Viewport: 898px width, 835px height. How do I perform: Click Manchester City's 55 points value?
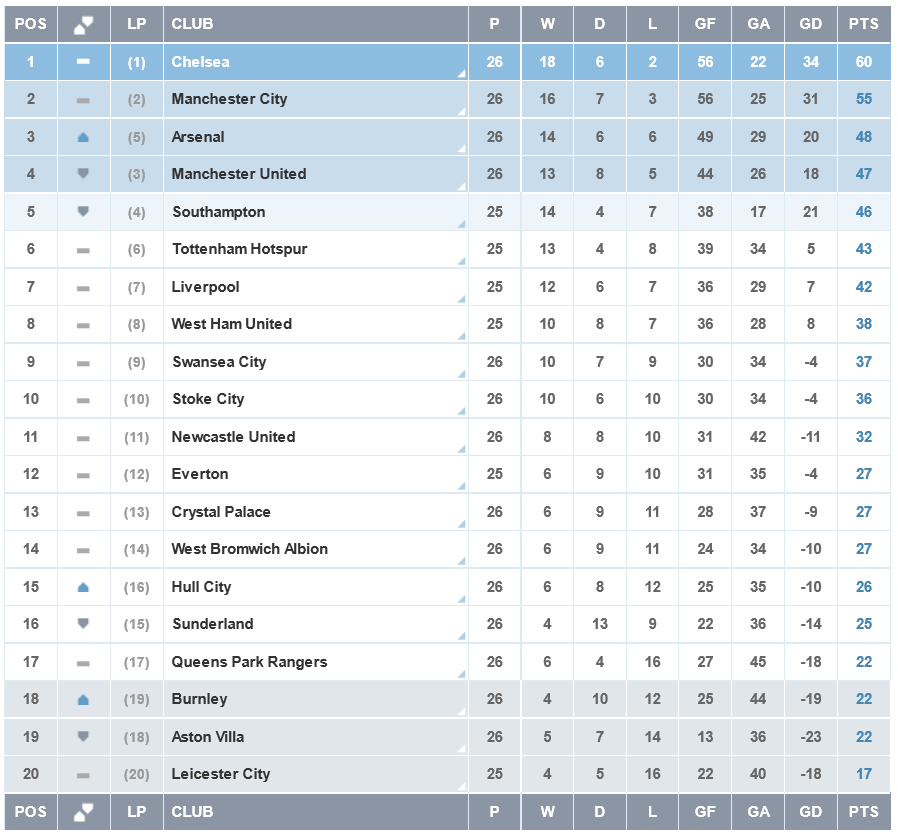click(863, 99)
